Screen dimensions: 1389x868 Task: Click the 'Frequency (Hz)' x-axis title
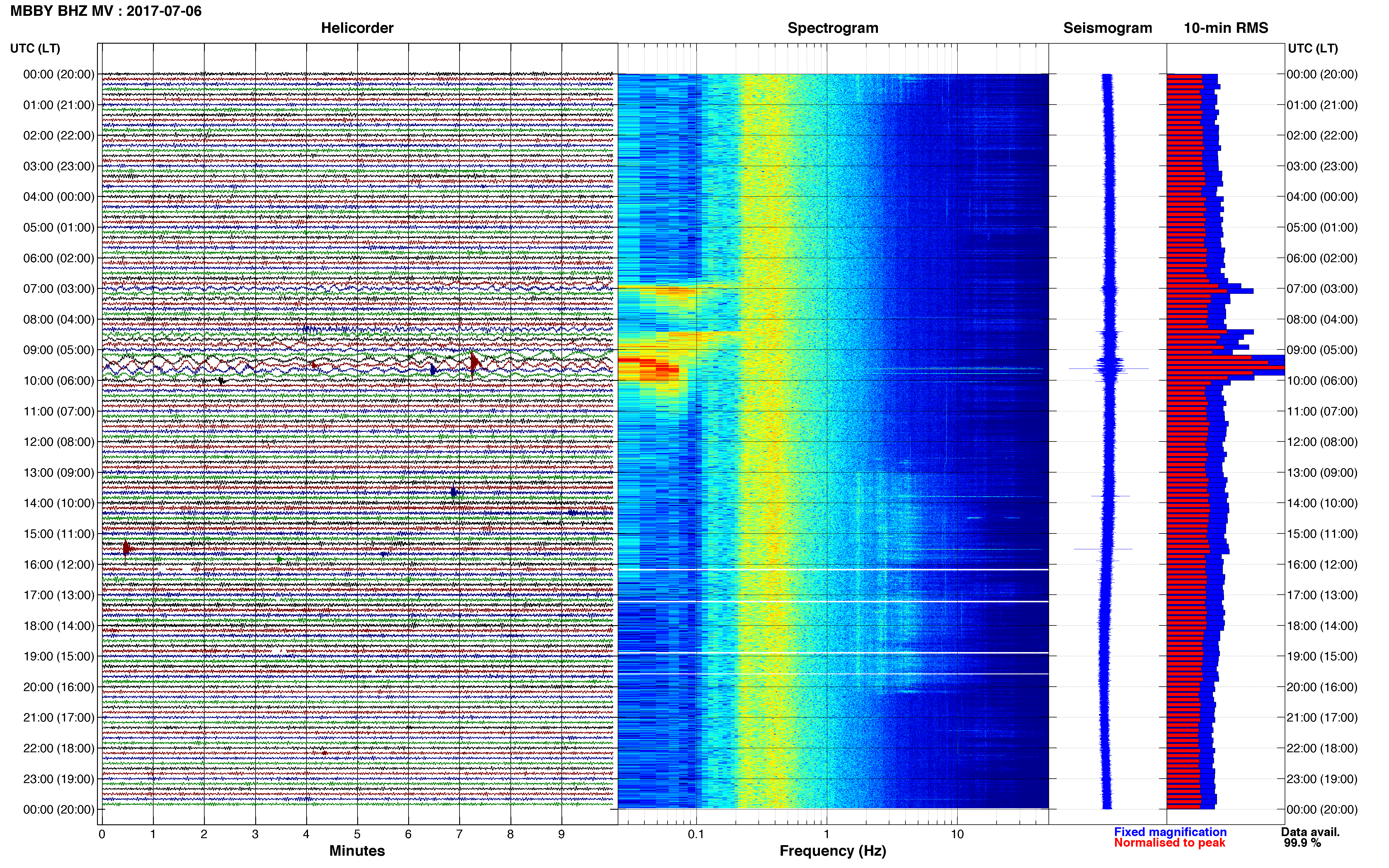click(x=833, y=851)
